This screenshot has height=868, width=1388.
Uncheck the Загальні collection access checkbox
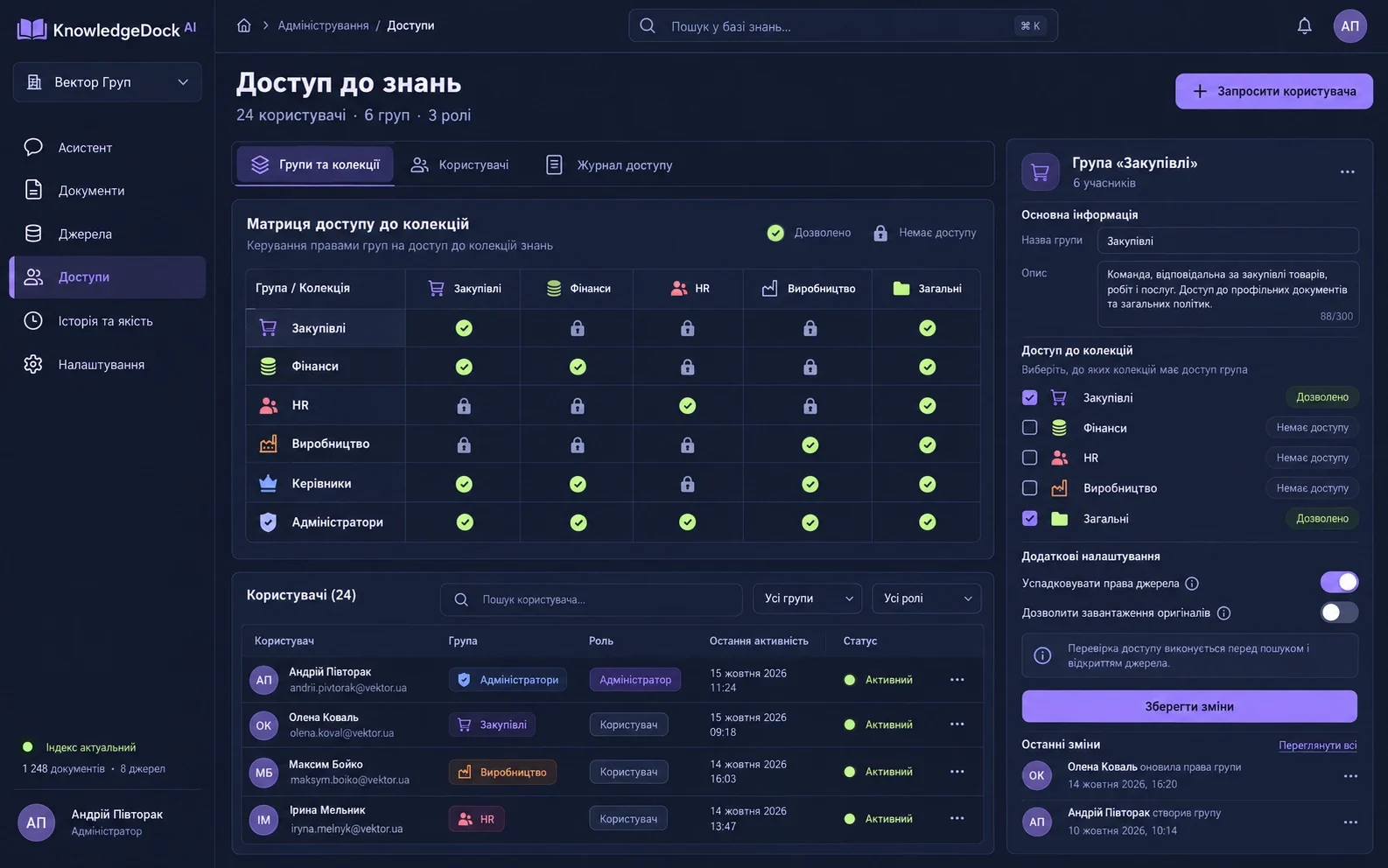coord(1030,519)
